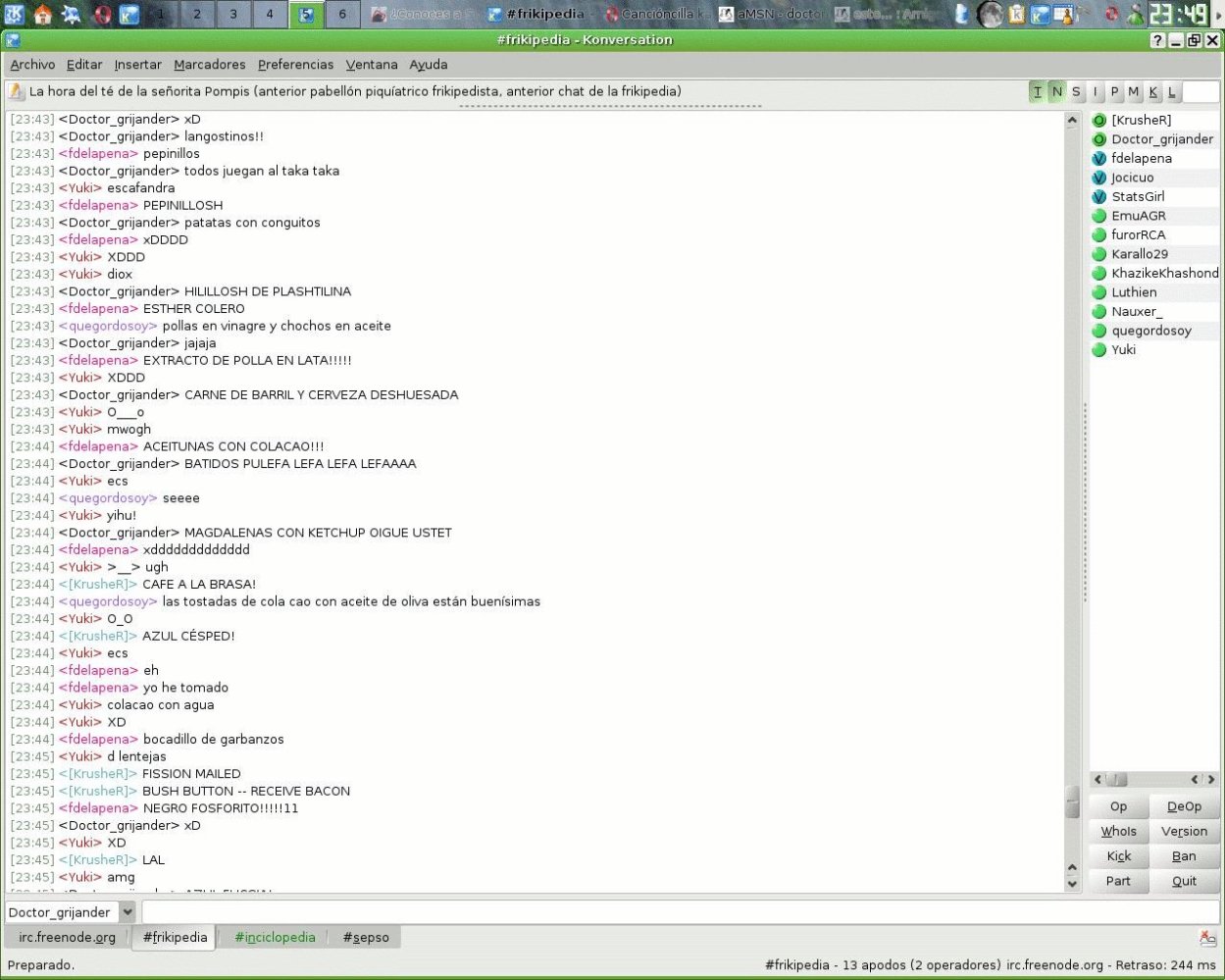
Task: Open the Marcadores menu
Action: (x=209, y=65)
